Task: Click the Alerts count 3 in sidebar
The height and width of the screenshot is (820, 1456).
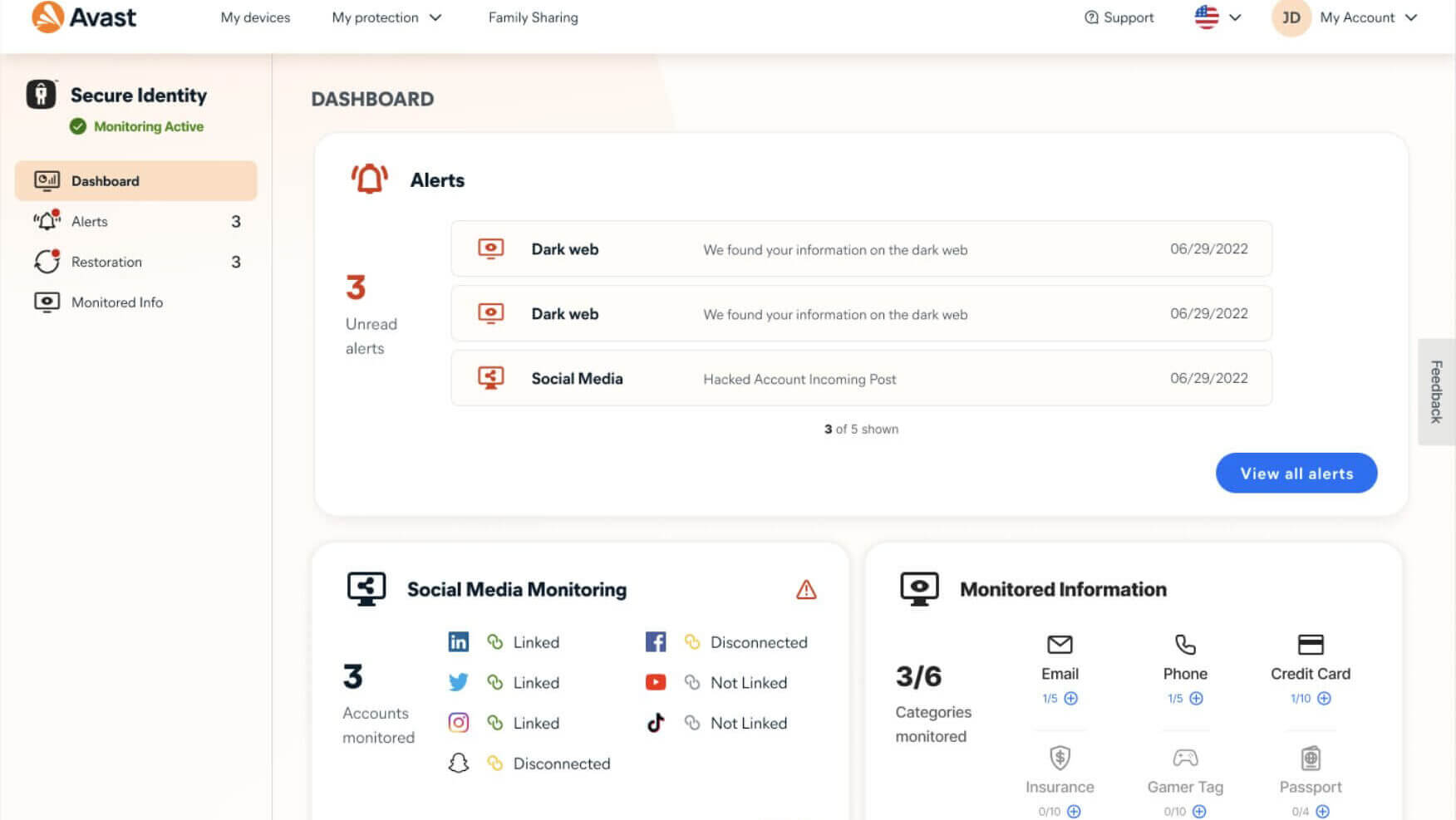Action: tap(236, 221)
